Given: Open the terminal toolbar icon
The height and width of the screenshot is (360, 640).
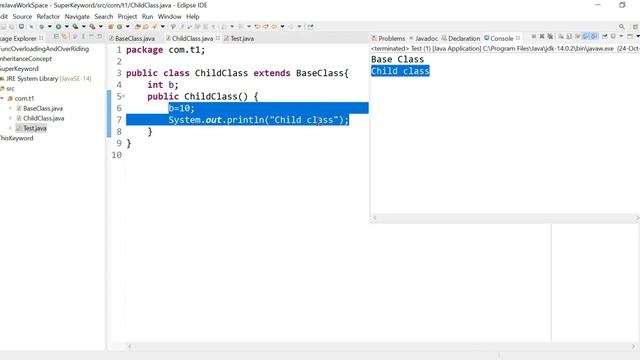Looking at the screenshot, I should coord(21,27).
